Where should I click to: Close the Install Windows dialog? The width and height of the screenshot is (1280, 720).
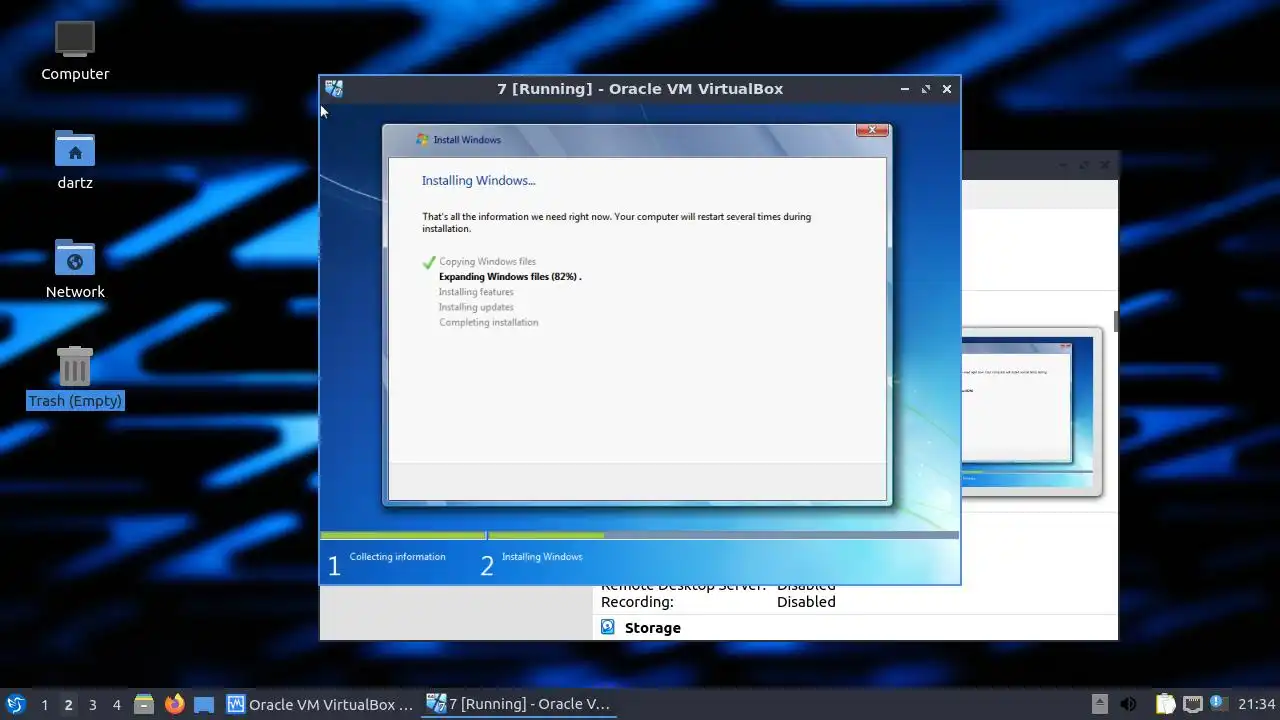click(872, 130)
